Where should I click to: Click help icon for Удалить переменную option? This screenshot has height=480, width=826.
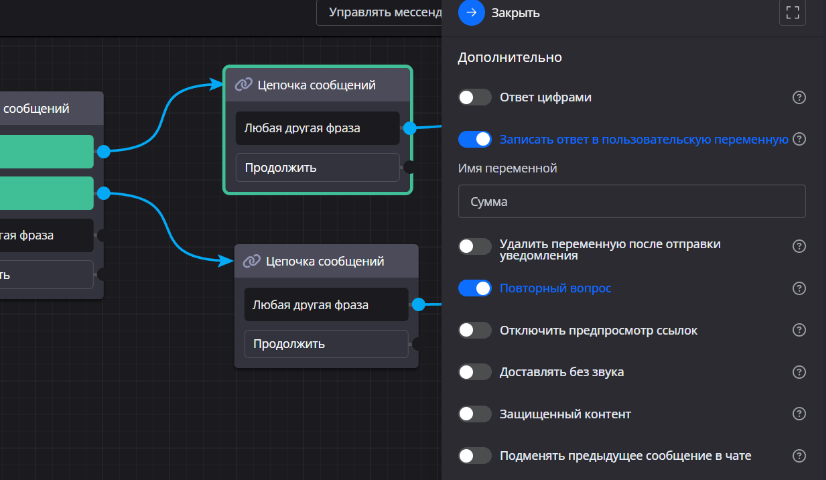(799, 246)
